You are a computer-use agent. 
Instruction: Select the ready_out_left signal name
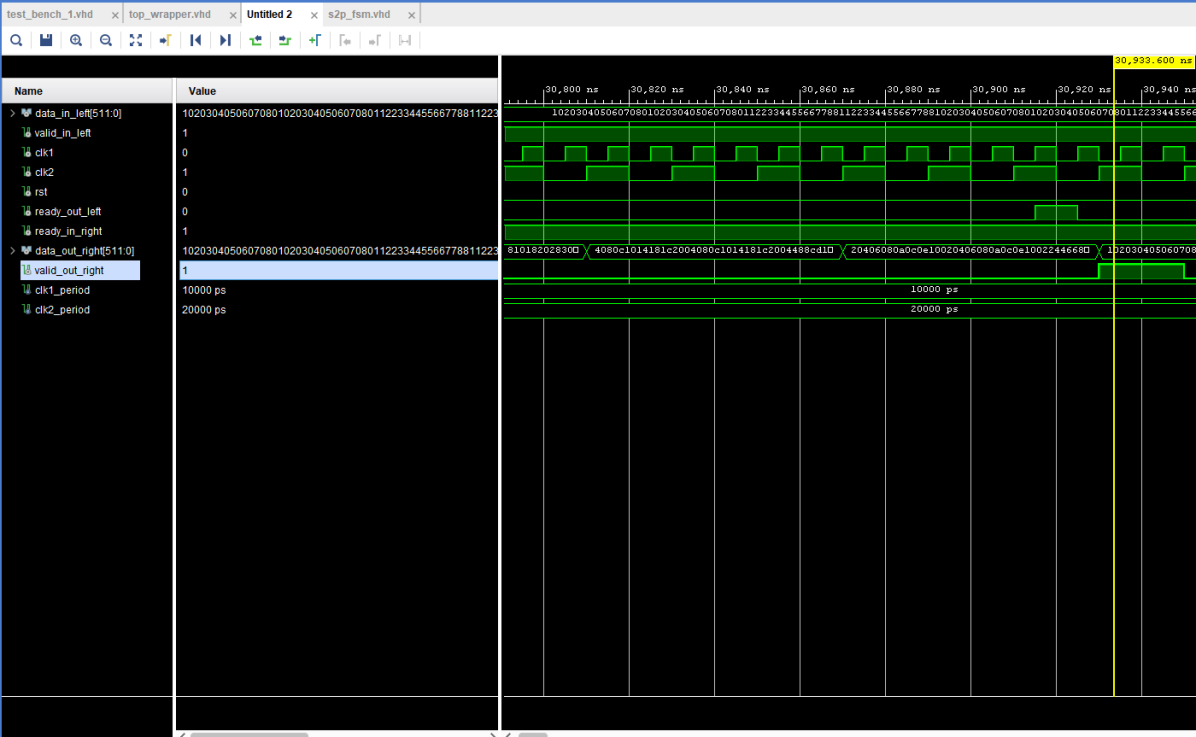[x=68, y=211]
